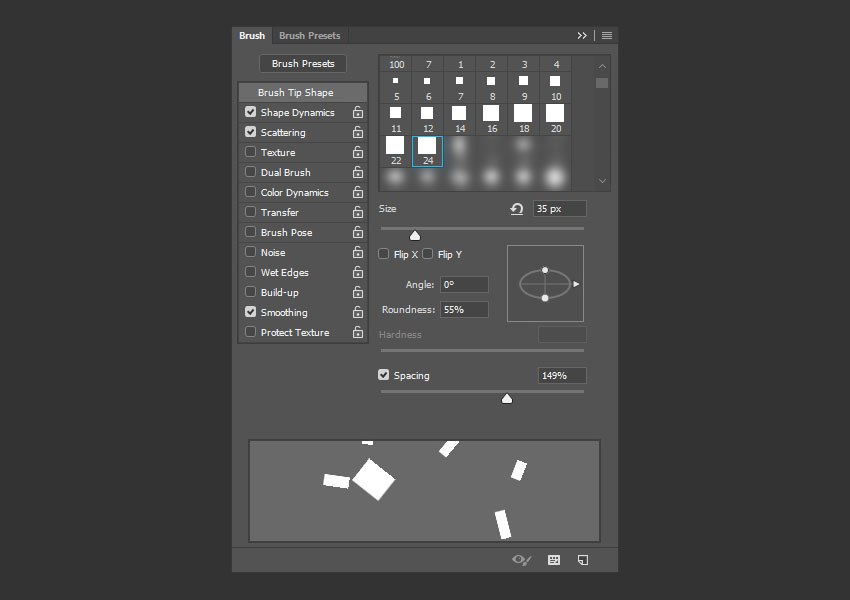850x600 pixels.
Task: Open the Transfer settings label
Action: coord(280,212)
